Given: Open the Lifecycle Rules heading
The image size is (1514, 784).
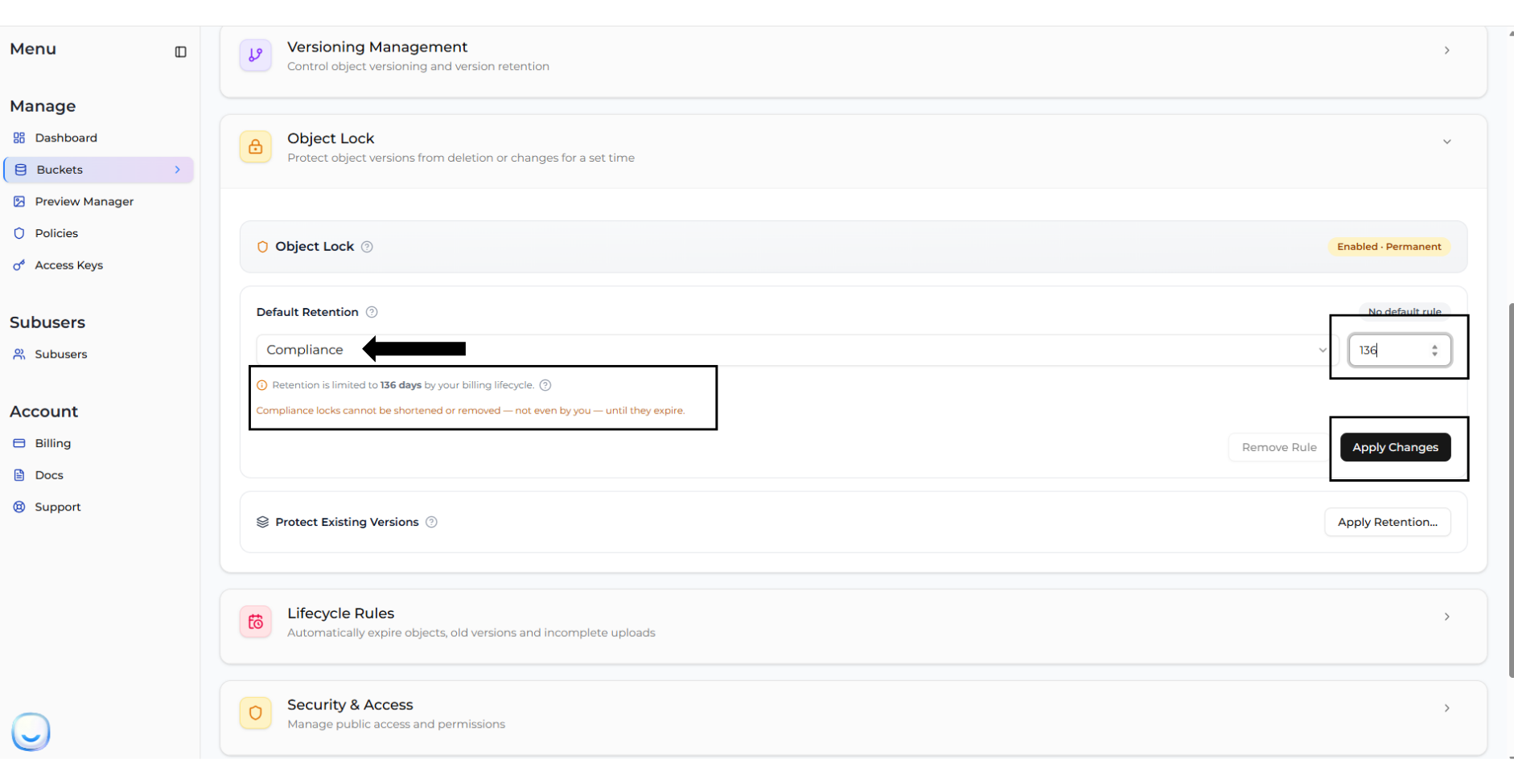Looking at the screenshot, I should click(340, 614).
